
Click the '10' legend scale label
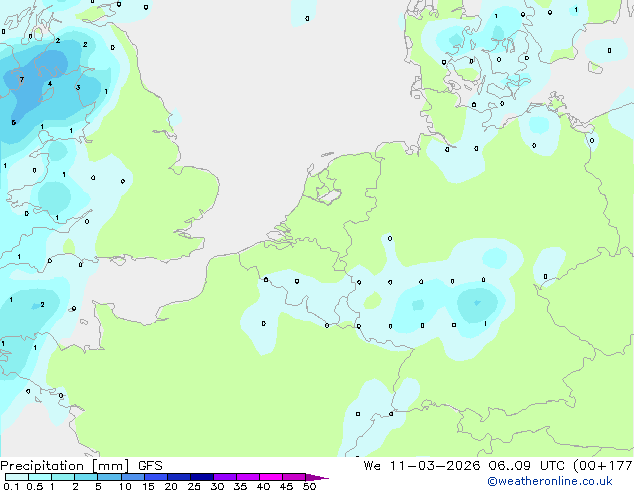125,486
